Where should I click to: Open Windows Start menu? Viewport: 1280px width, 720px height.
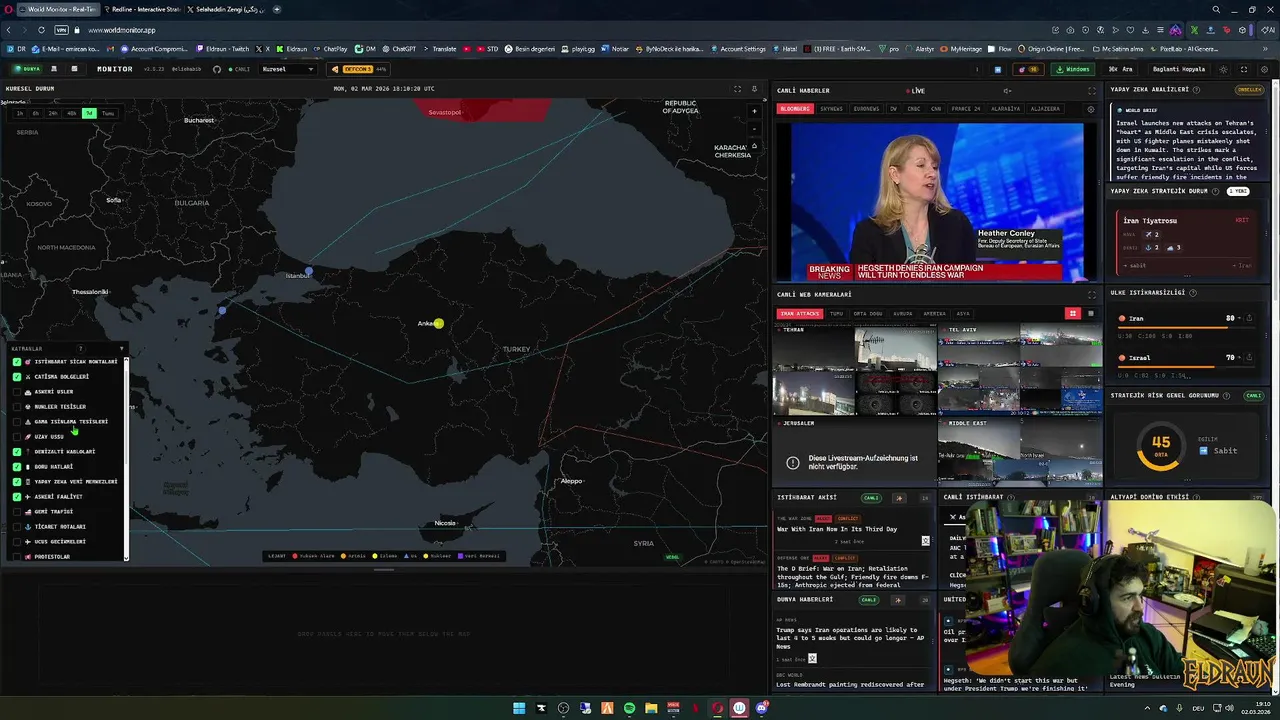coord(519,708)
